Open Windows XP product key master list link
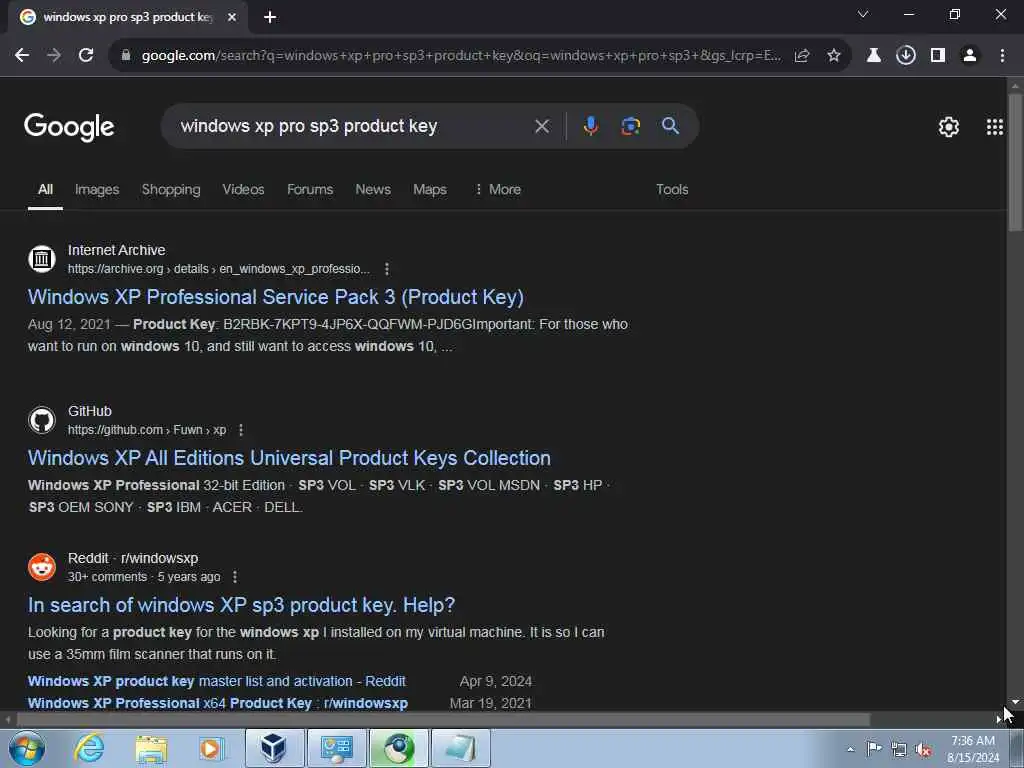Screen dimensions: 1024x768 pyautogui.click(x=217, y=681)
